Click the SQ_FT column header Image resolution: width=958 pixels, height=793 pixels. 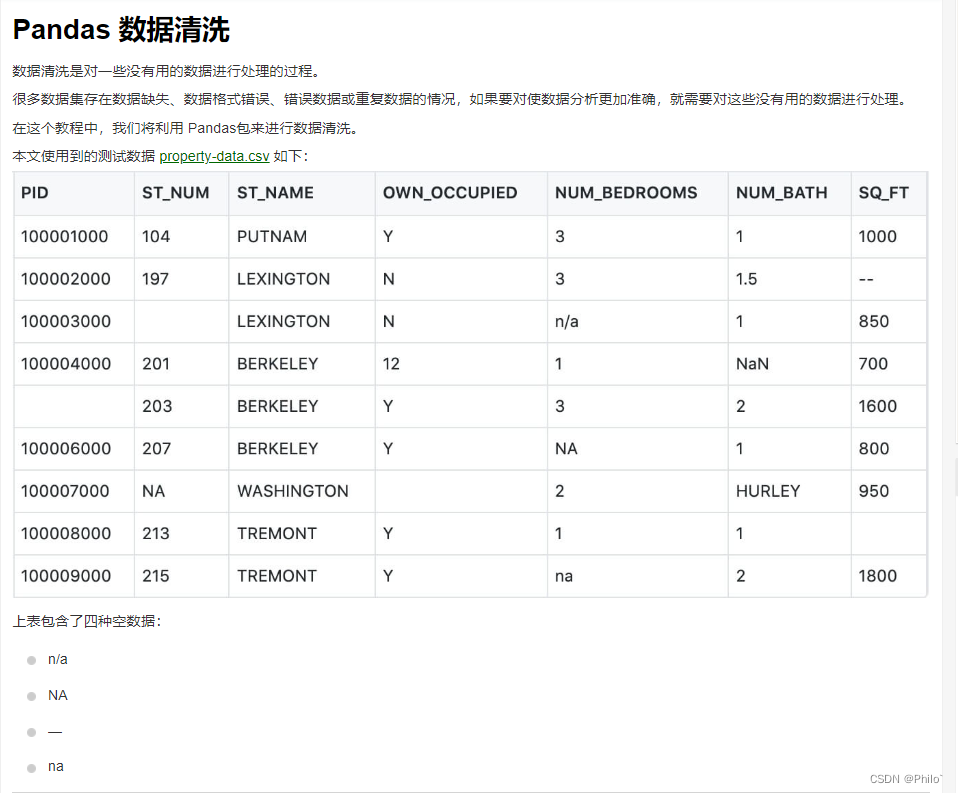coord(889,194)
